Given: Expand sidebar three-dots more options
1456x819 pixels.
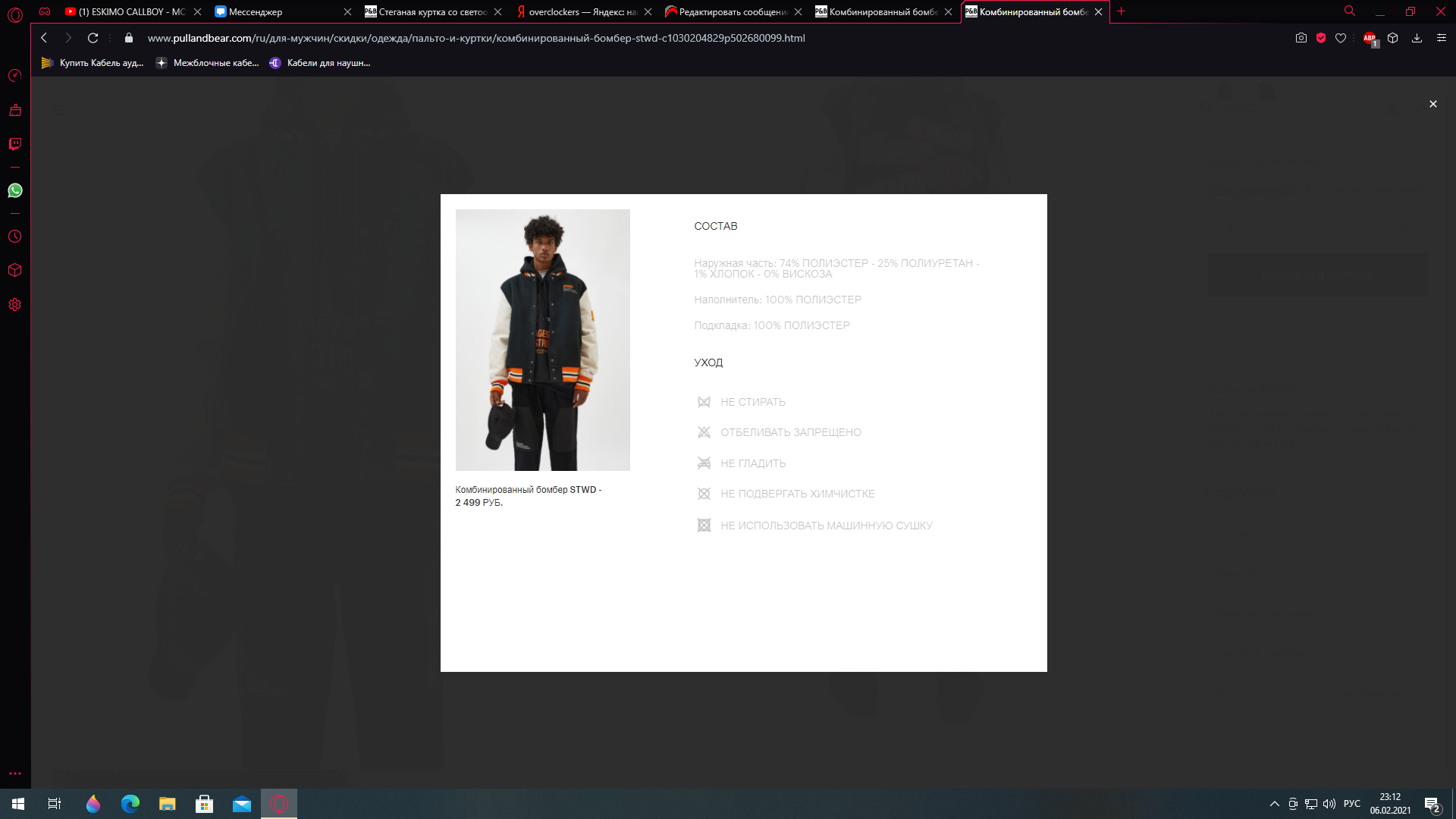Looking at the screenshot, I should coord(15,773).
